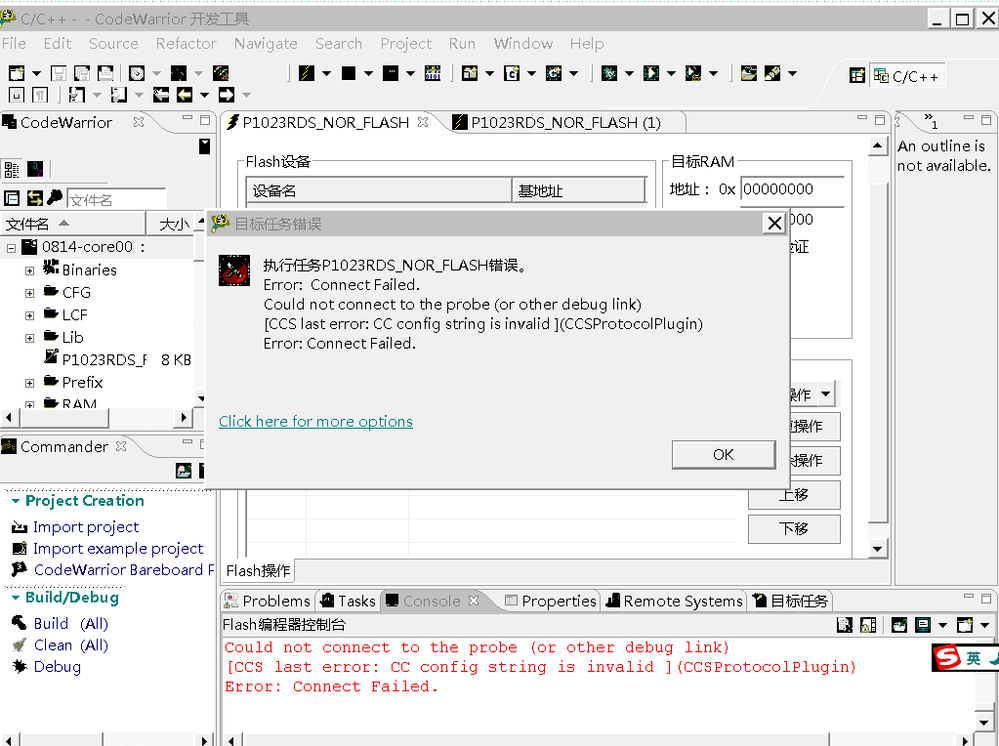This screenshot has height=746, width=999.
Task: Open the Project menu
Action: coord(406,43)
